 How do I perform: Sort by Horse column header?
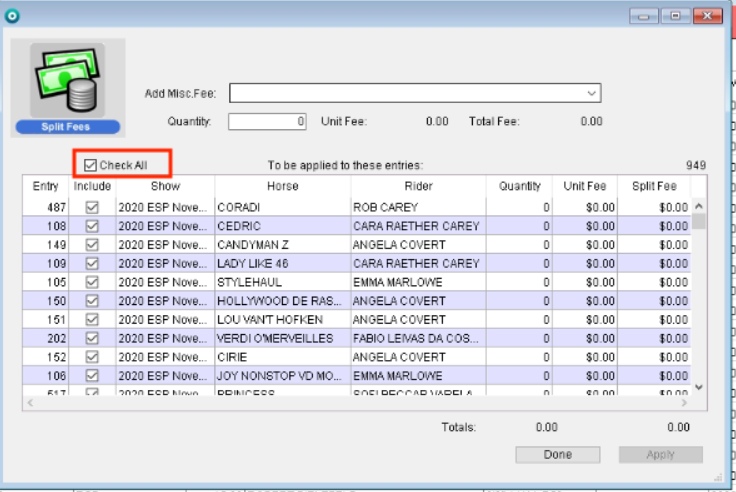(x=283, y=186)
